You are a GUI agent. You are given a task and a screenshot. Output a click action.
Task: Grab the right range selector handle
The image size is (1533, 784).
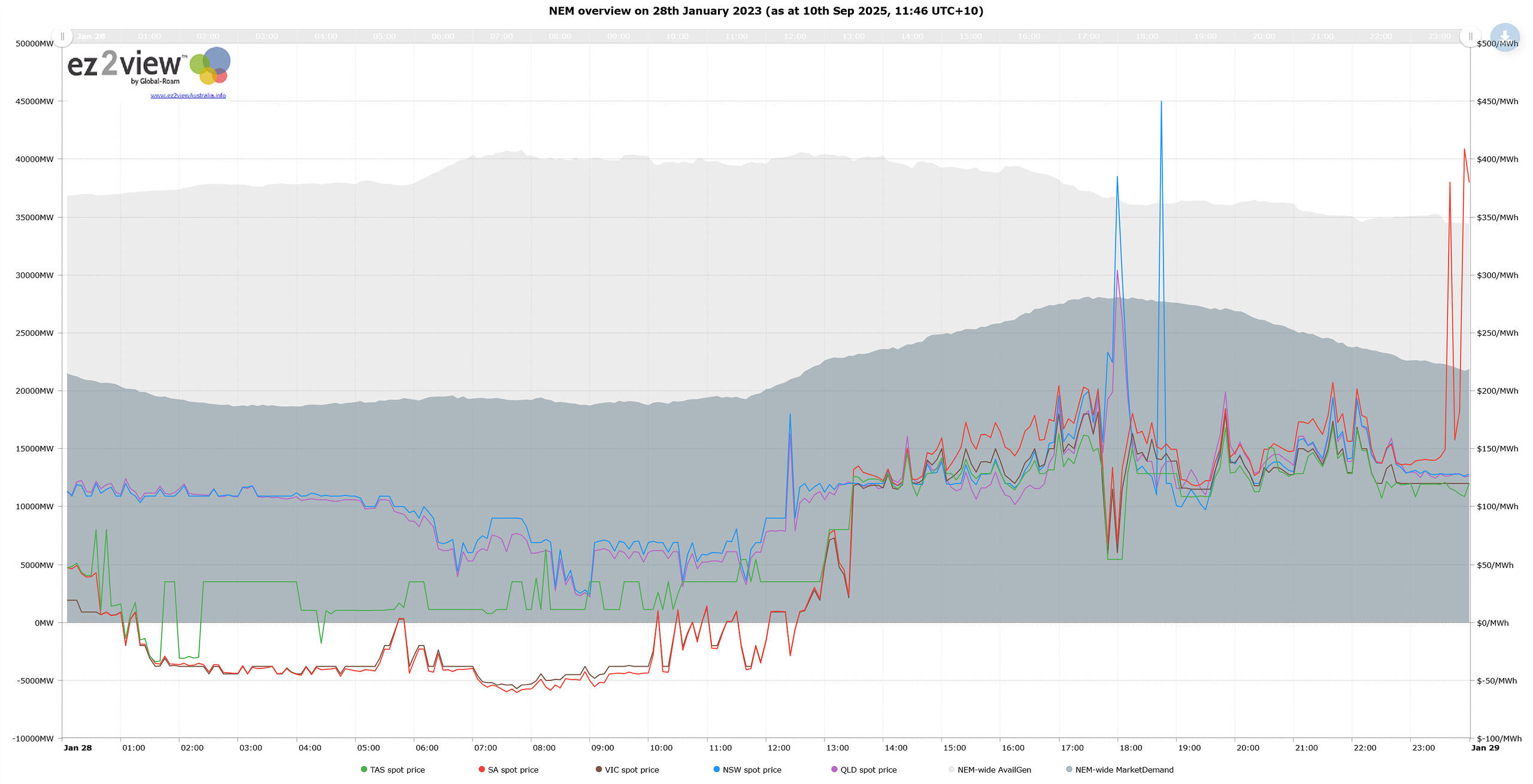[x=1470, y=37]
